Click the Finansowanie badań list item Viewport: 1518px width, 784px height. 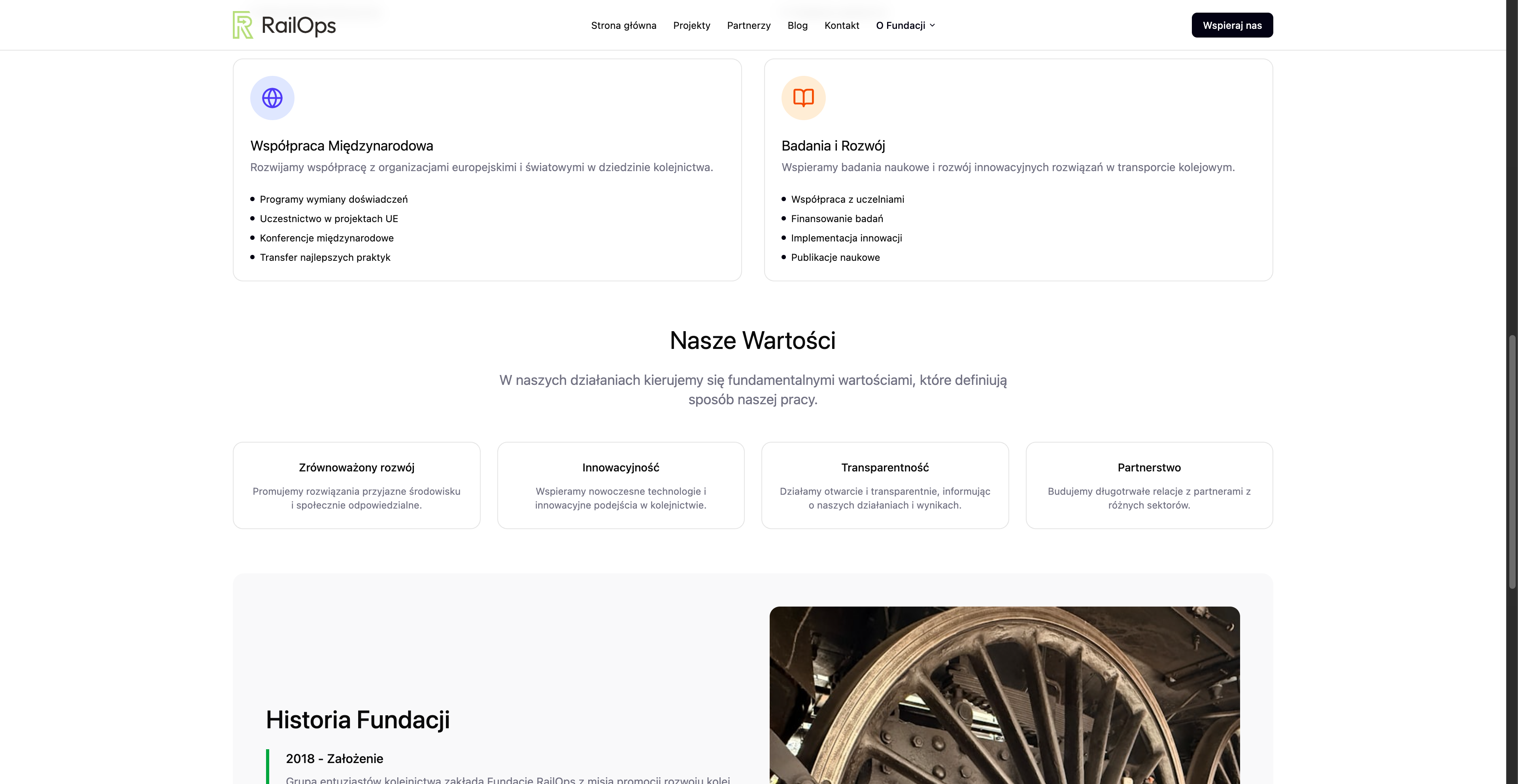point(837,219)
